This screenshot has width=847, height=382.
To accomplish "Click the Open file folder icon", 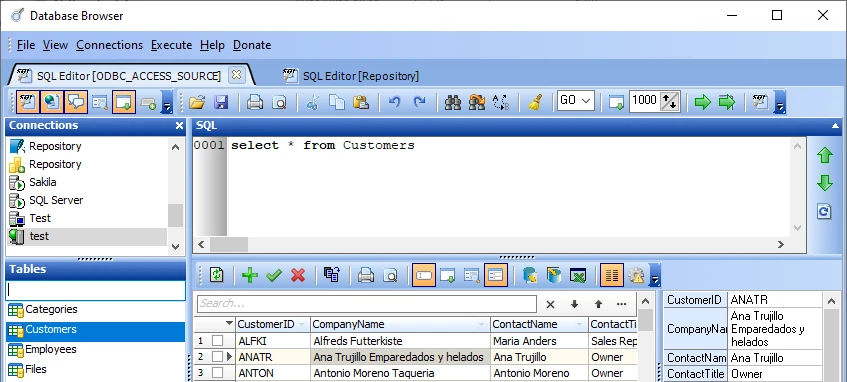I will point(197,102).
